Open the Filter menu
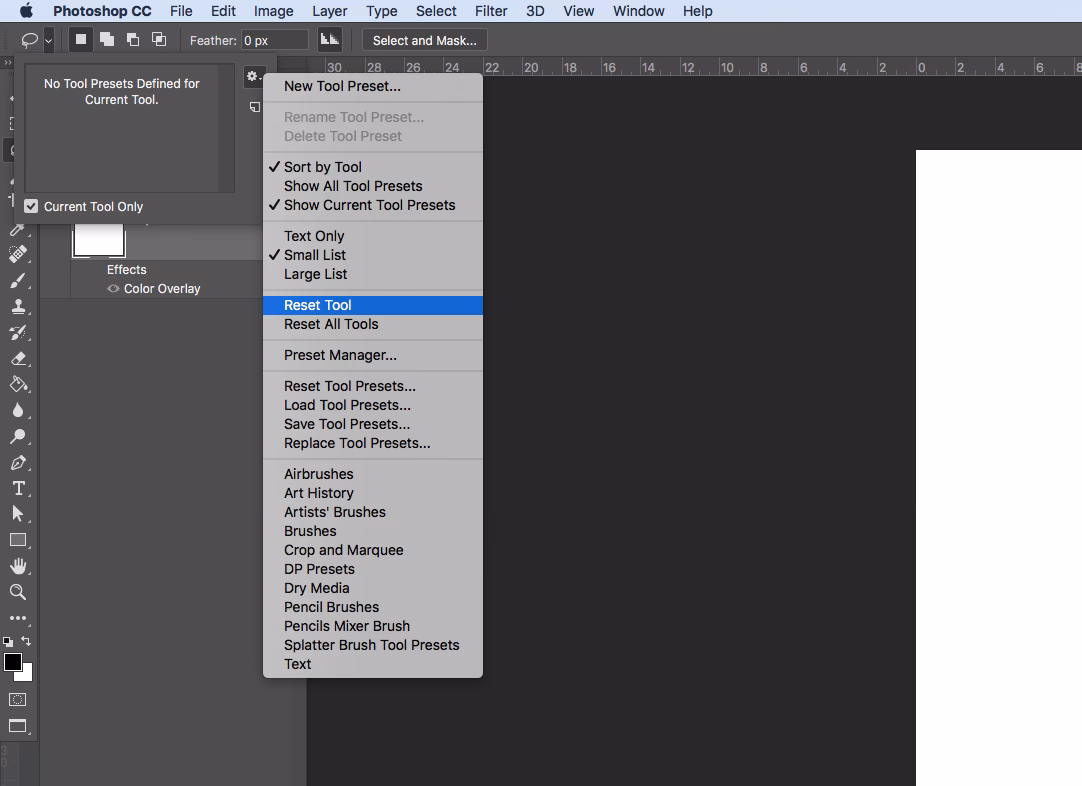Viewport: 1082px width, 786px height. click(490, 11)
